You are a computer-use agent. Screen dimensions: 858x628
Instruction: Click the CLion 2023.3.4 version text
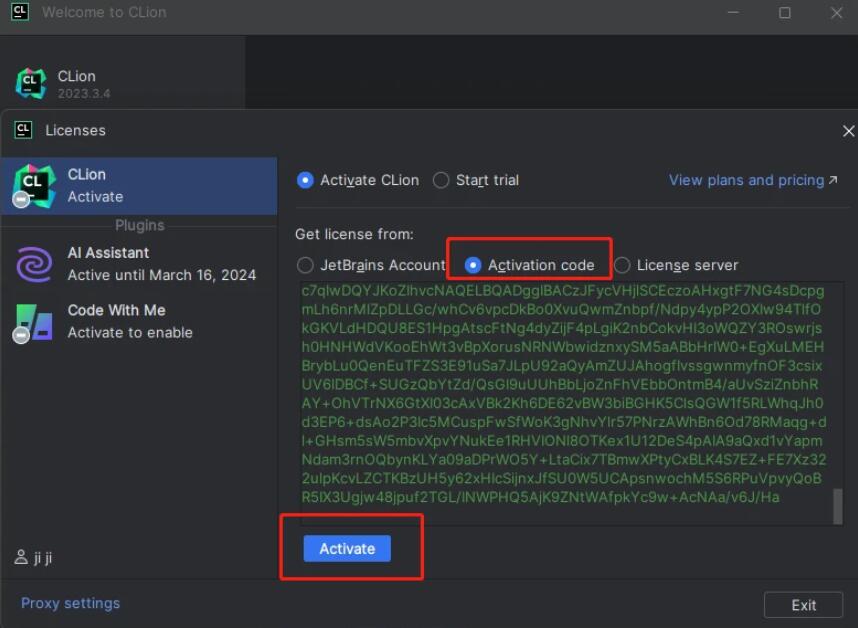(x=84, y=94)
